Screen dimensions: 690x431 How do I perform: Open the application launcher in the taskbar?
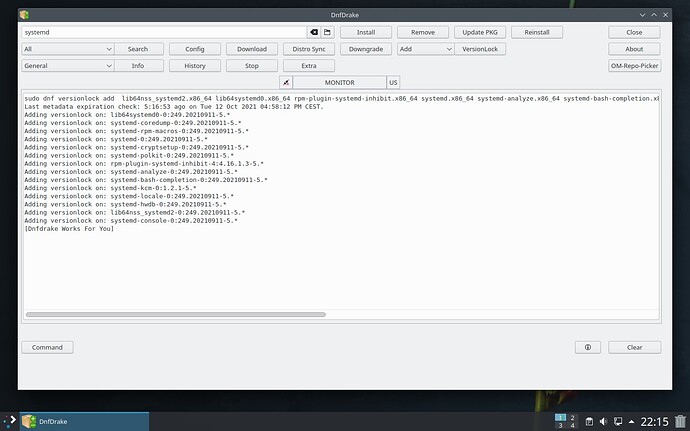coord(10,421)
